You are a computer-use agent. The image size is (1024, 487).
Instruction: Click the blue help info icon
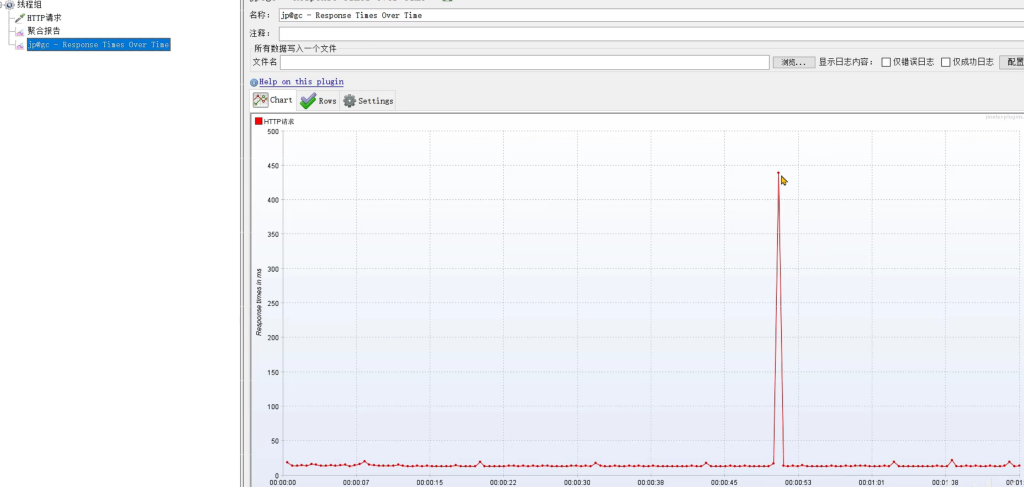point(255,82)
